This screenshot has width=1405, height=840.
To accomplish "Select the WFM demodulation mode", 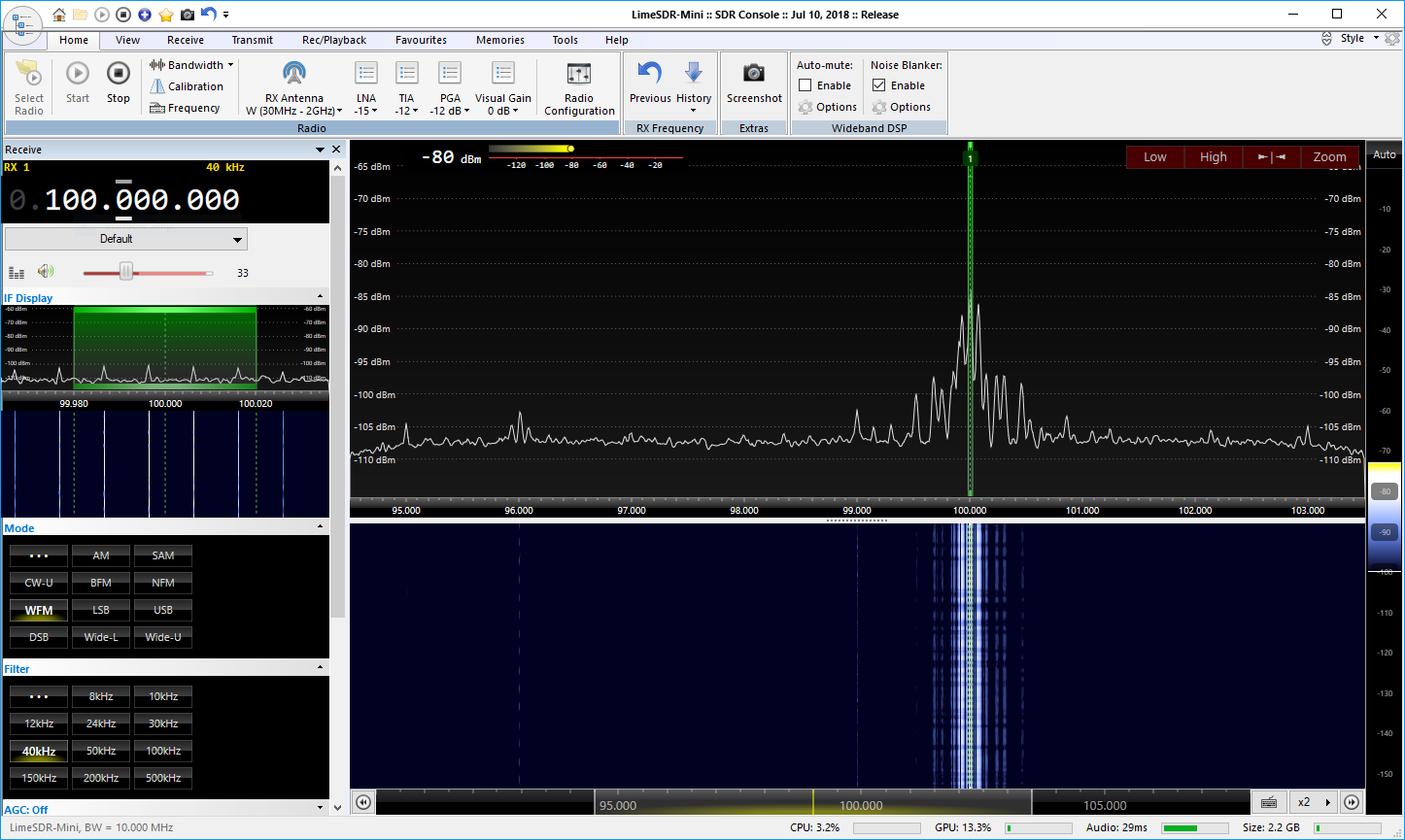I will click(39, 610).
